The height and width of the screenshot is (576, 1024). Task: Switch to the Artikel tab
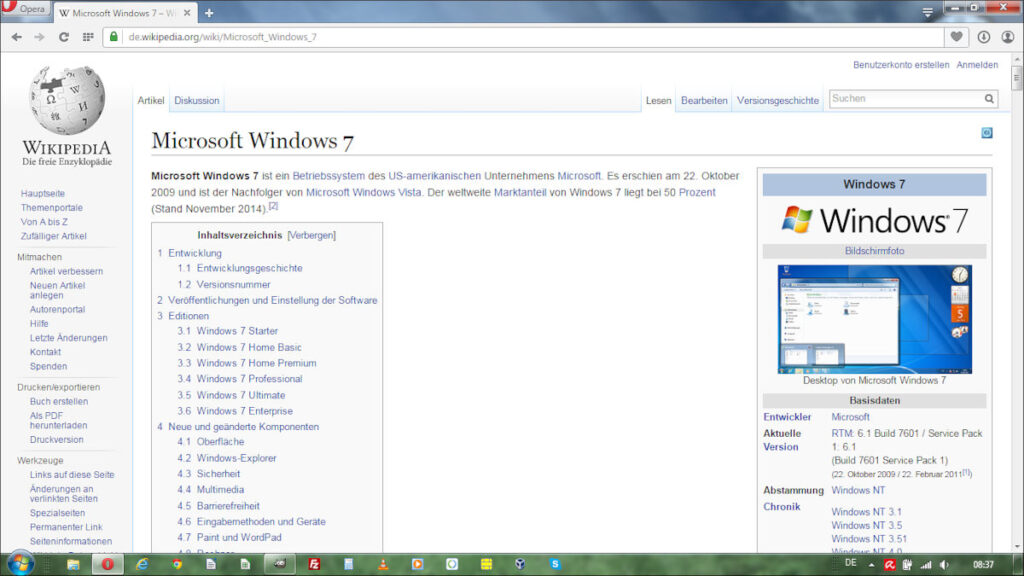pyautogui.click(x=151, y=101)
